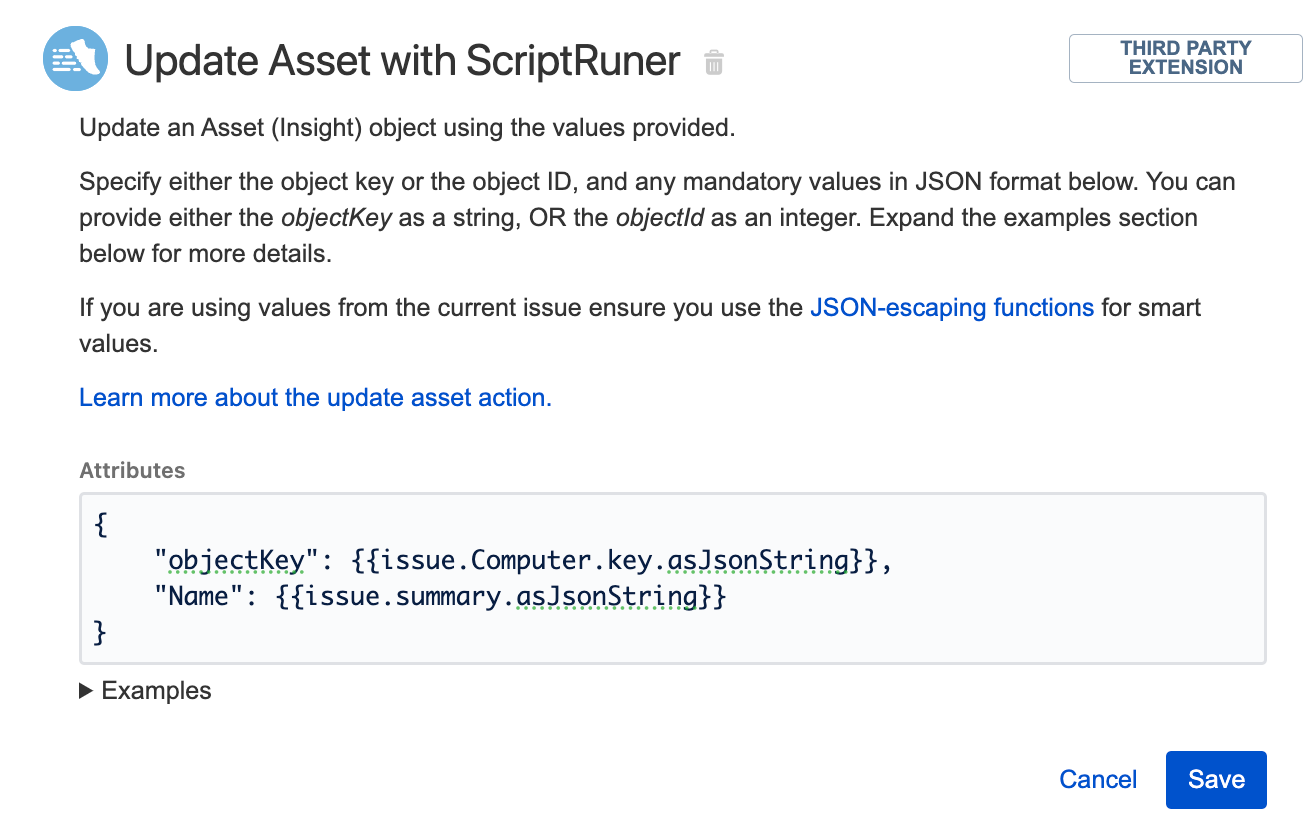Click the "Name" line in the code

[440, 596]
